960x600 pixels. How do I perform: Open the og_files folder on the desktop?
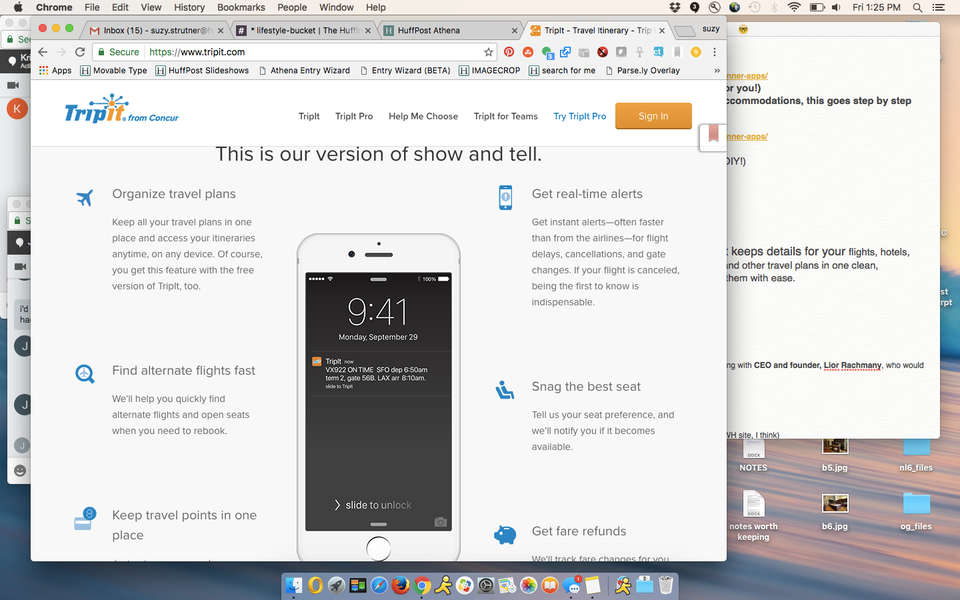tap(916, 511)
